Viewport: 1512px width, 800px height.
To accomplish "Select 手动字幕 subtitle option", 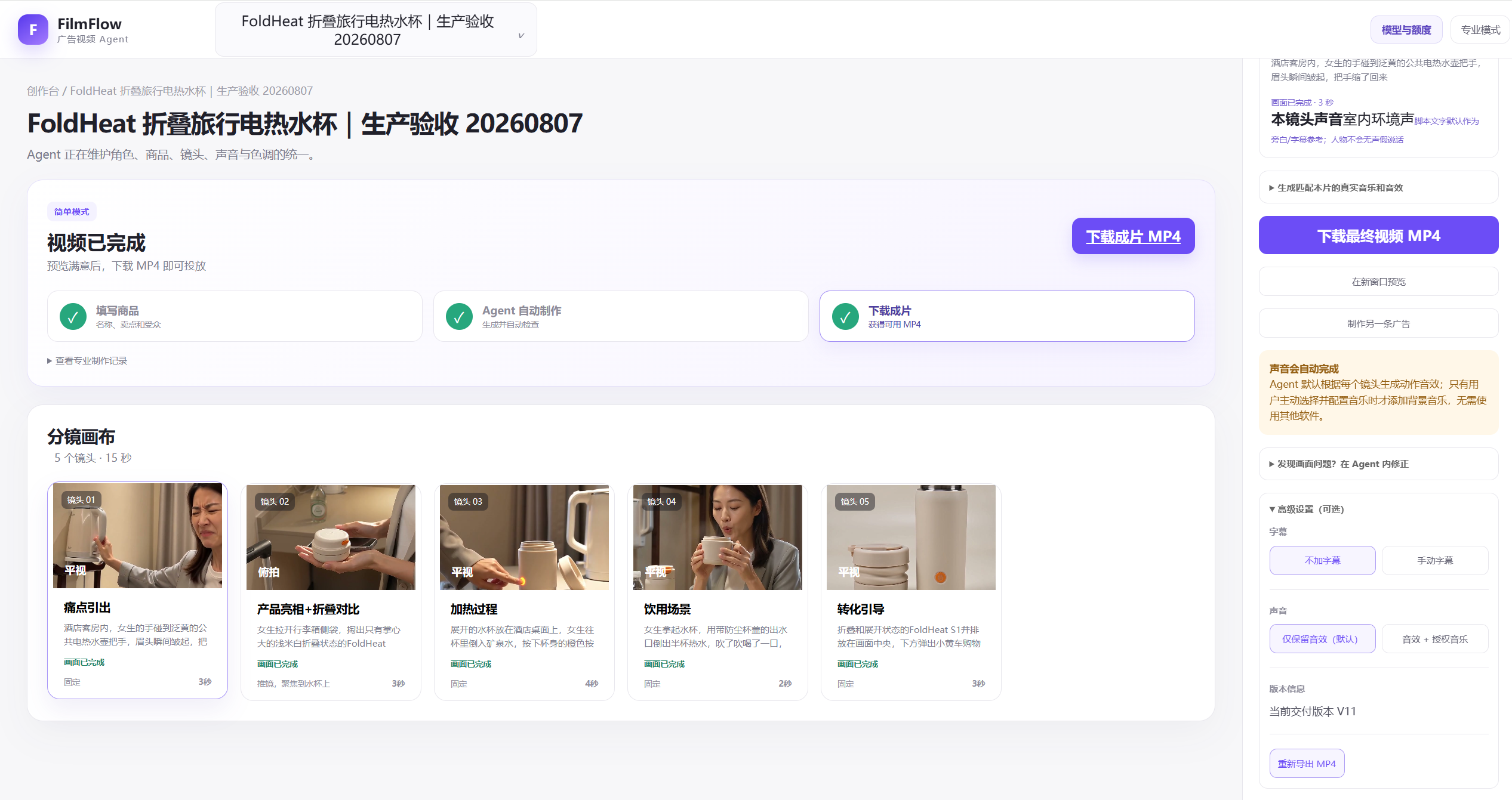I will pyautogui.click(x=1435, y=561).
